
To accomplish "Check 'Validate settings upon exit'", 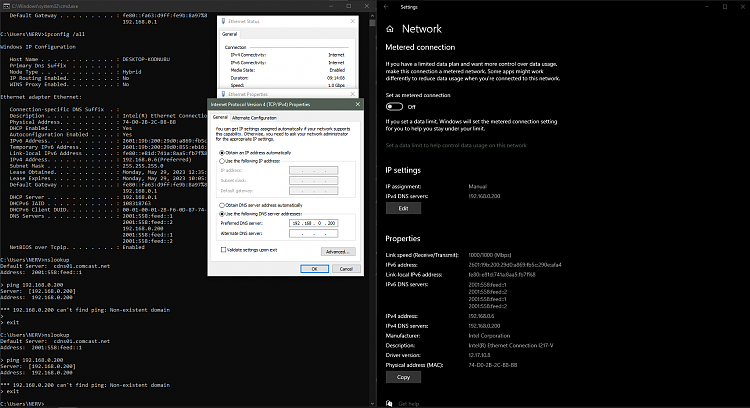I will (223, 250).
